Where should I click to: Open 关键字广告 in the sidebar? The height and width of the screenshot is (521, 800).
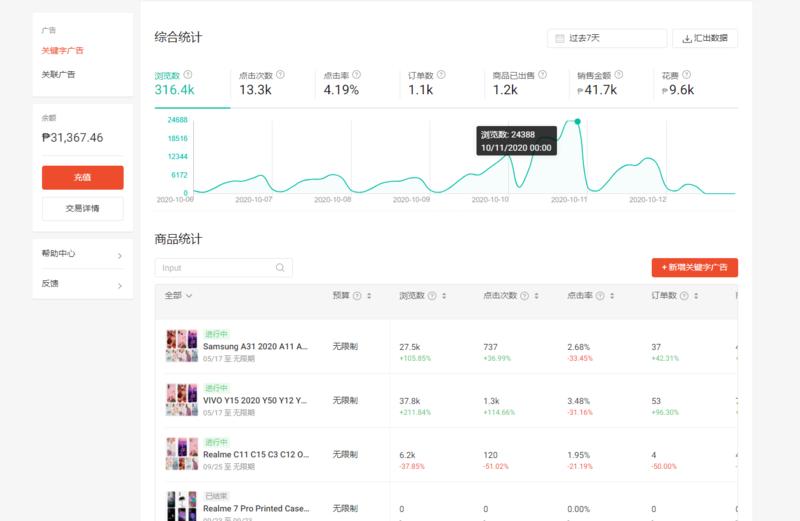(62, 51)
